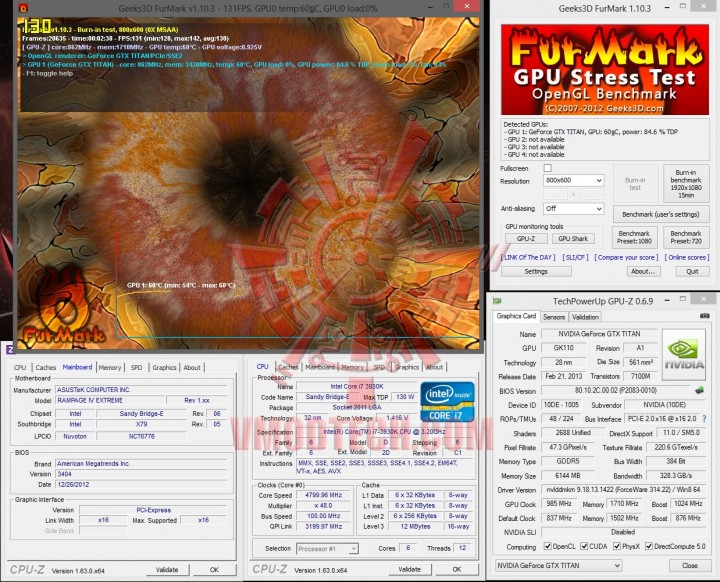Click the Core Speed 4799.96 MHz value
The image size is (720, 582).
click(325, 495)
